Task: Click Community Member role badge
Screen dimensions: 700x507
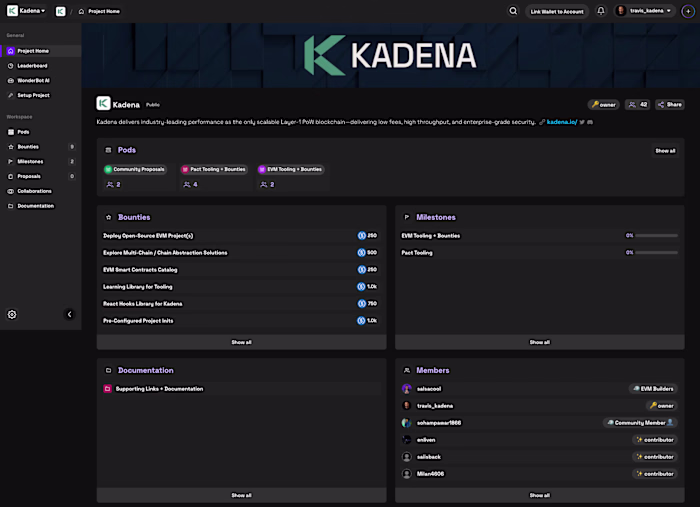Action: (640, 423)
